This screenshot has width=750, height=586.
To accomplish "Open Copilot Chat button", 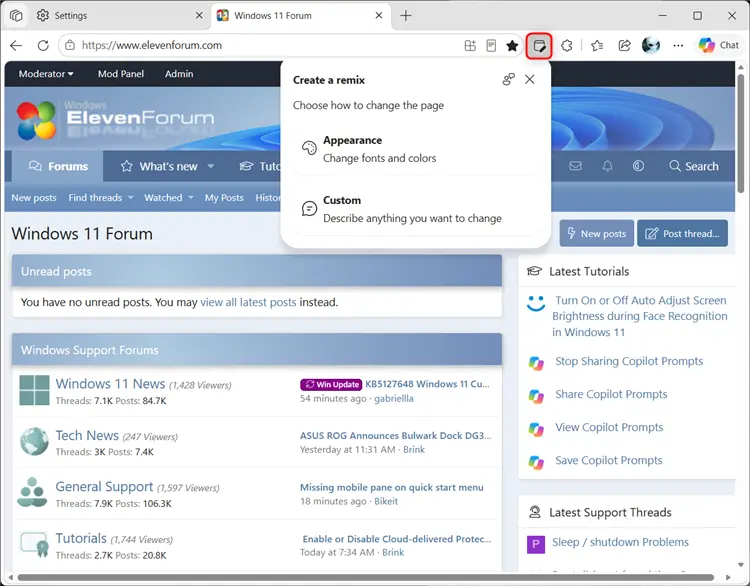I will pos(719,45).
